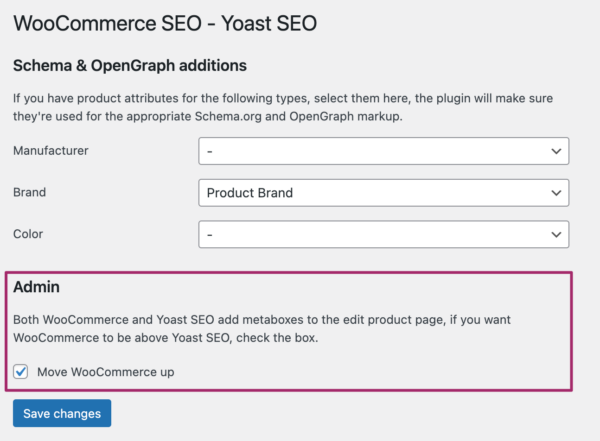Viewport: 600px width, 441px height.
Task: Click the Brand field label
Action: coord(29,192)
